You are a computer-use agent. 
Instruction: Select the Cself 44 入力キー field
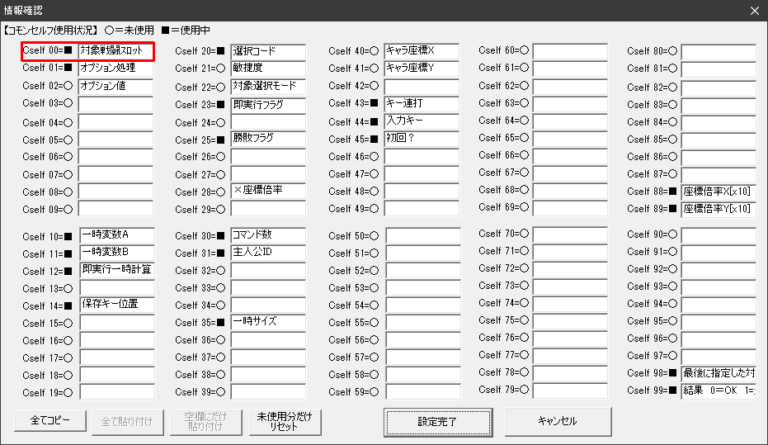pyautogui.click(x=420, y=121)
